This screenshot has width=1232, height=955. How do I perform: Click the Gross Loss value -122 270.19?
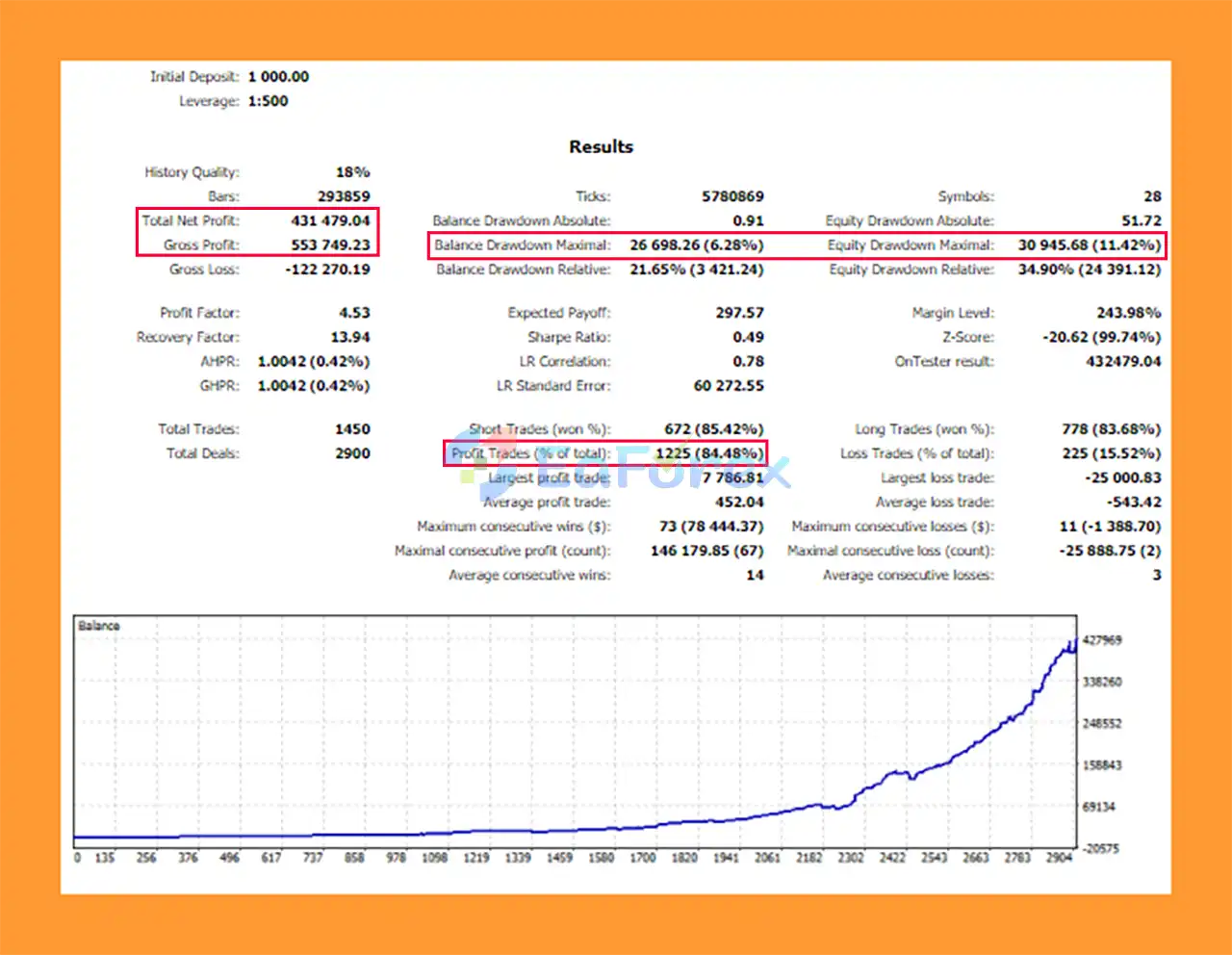coord(327,270)
